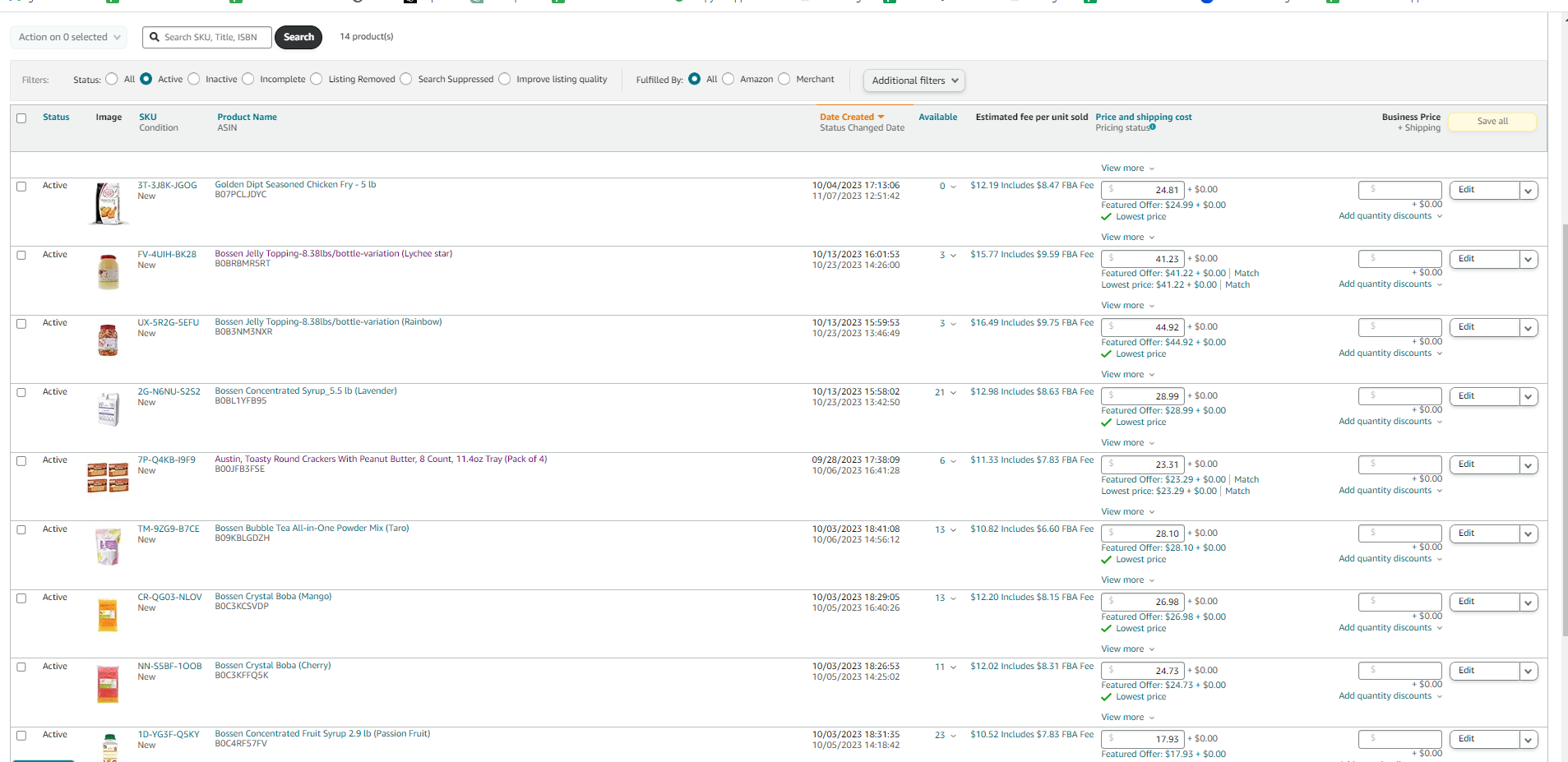Click the price field showing 17.93

coord(1143,739)
